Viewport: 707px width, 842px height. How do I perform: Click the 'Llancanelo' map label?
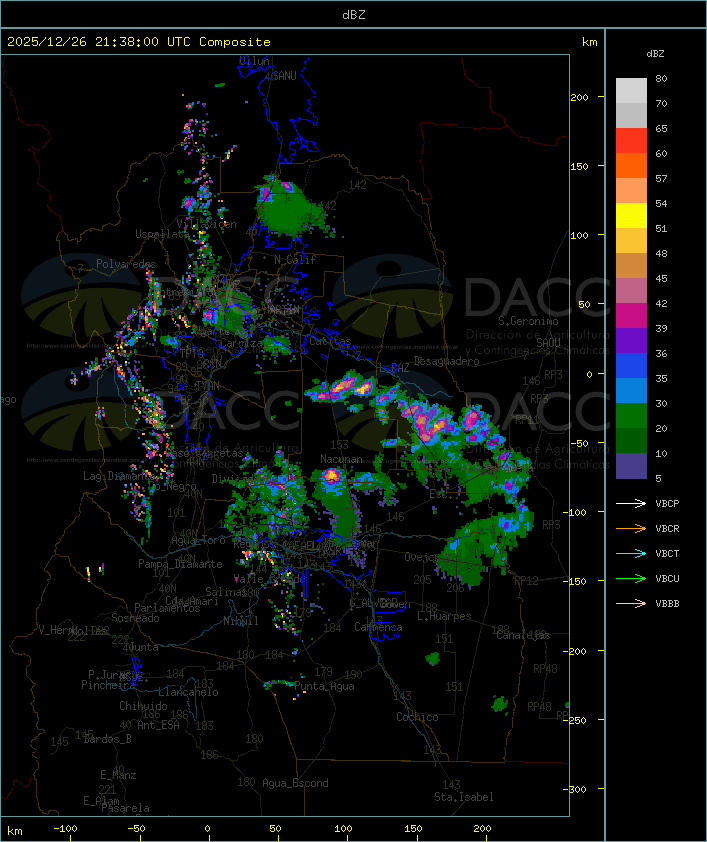click(188, 692)
